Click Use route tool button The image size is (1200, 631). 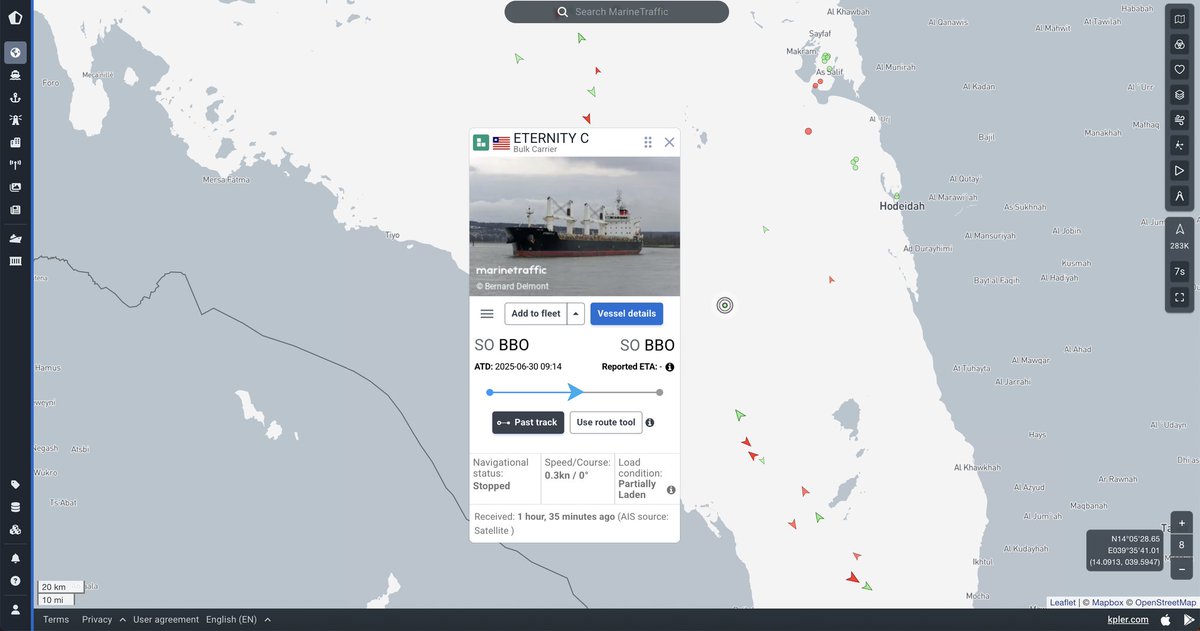point(606,422)
